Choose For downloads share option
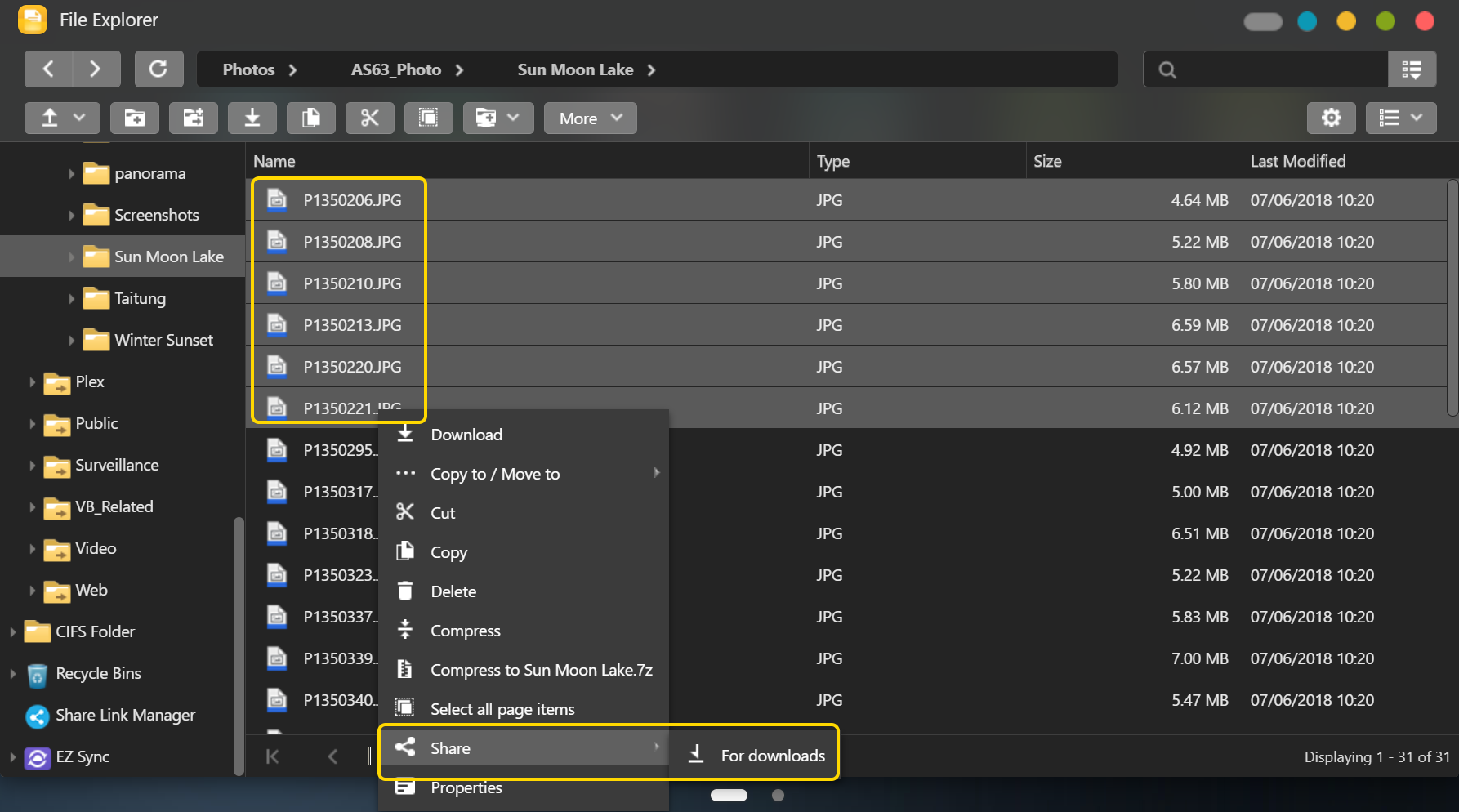 755,756
